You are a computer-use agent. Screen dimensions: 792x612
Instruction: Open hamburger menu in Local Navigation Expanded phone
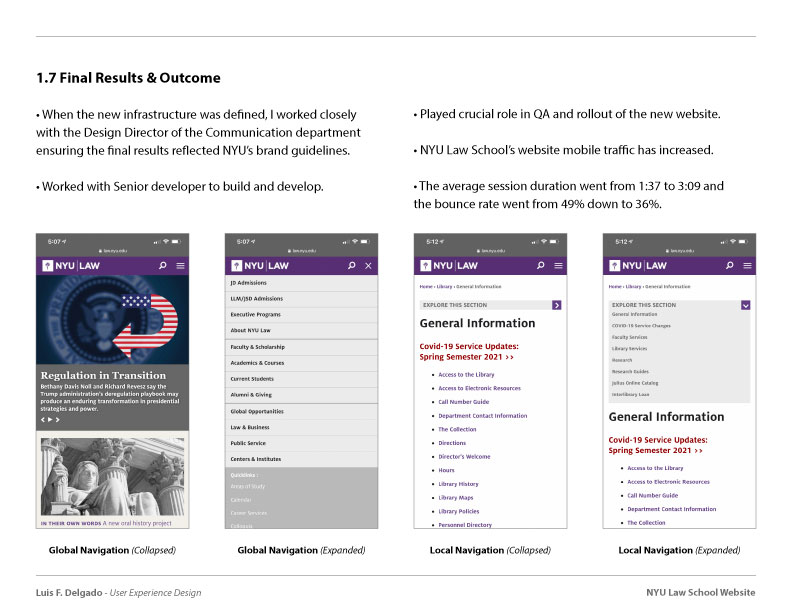pos(747,266)
